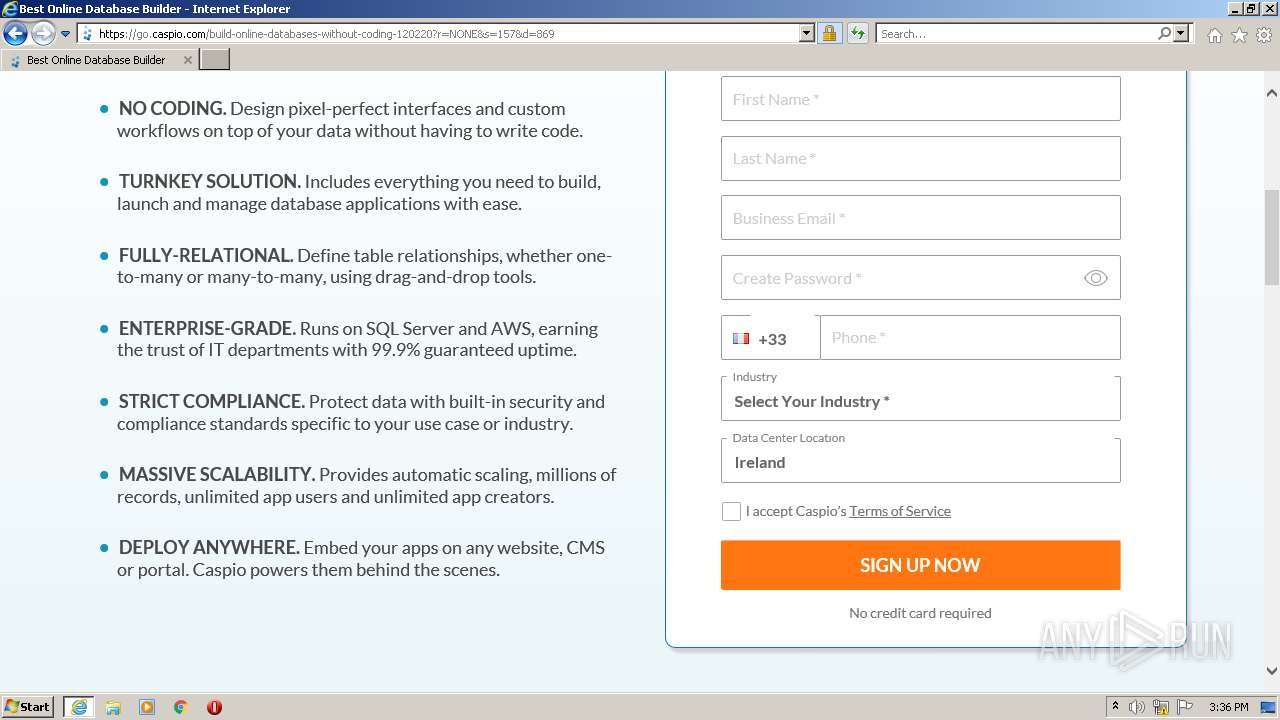Open search provider dropdown arrow
The height and width of the screenshot is (720, 1280).
1181,33
